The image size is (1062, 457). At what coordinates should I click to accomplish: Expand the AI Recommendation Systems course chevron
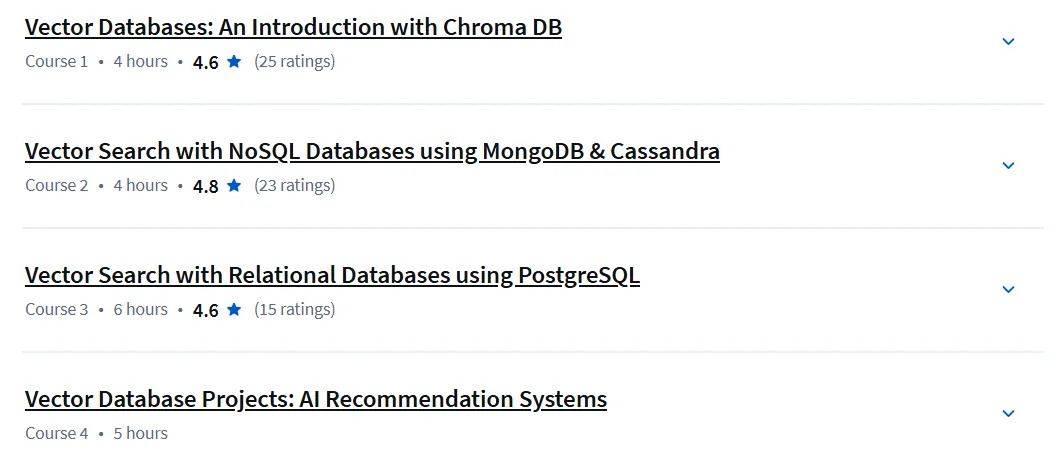pyautogui.click(x=1008, y=414)
